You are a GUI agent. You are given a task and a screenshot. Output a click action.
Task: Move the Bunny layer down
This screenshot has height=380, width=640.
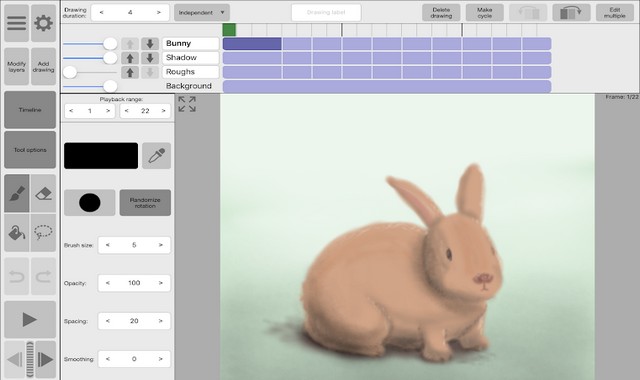click(150, 44)
